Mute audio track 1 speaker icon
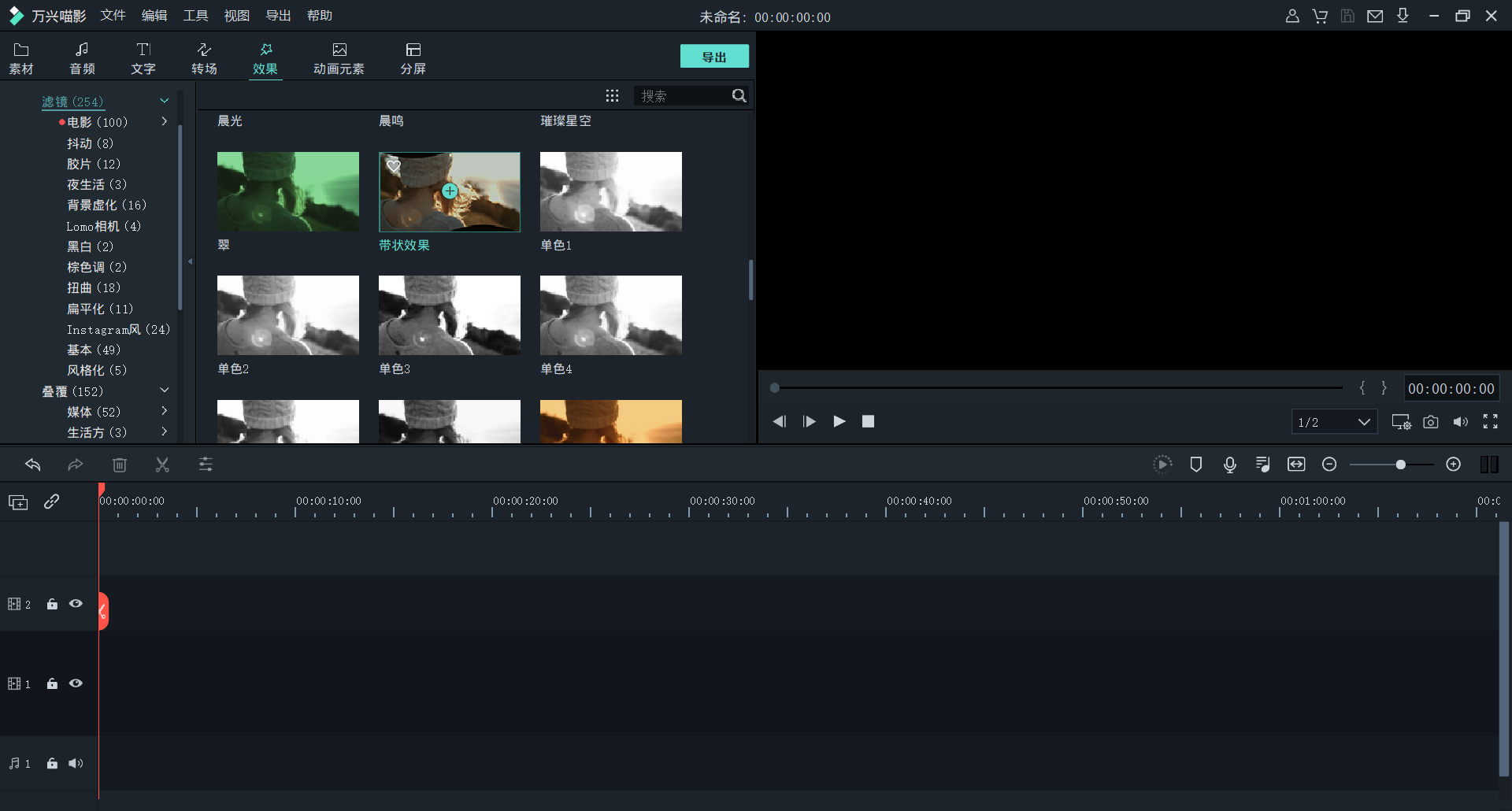Viewport: 1512px width, 811px height. pyautogui.click(x=76, y=763)
